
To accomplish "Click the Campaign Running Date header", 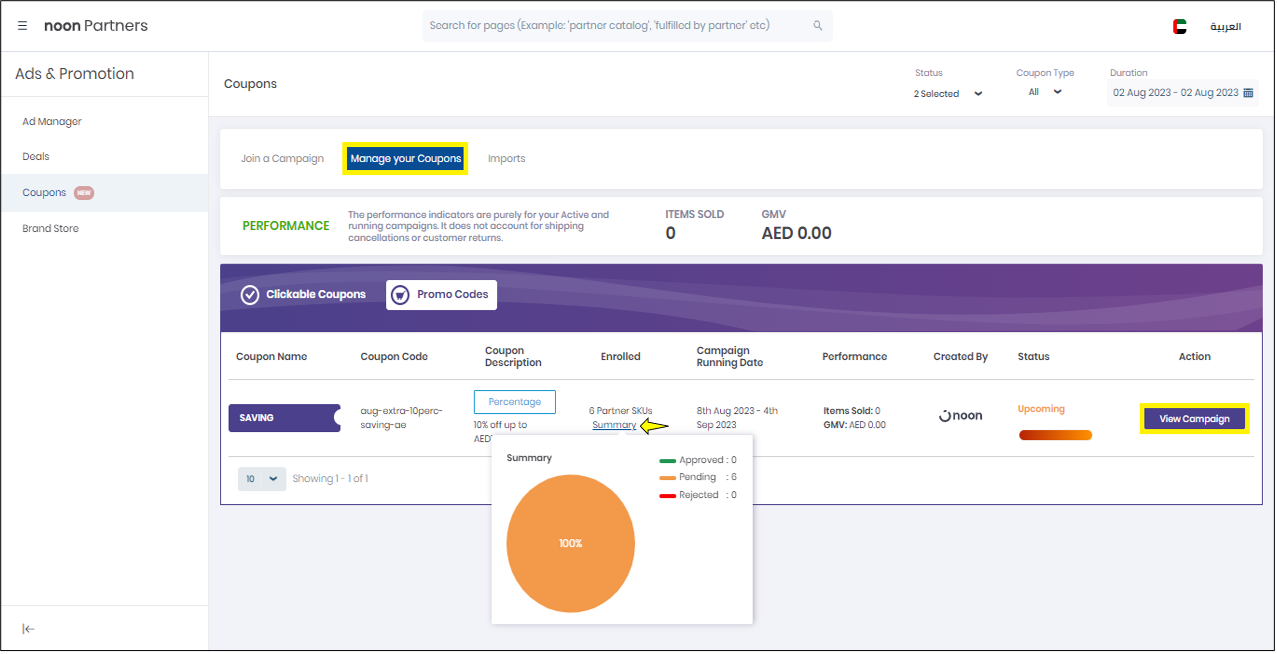I will tap(730, 357).
